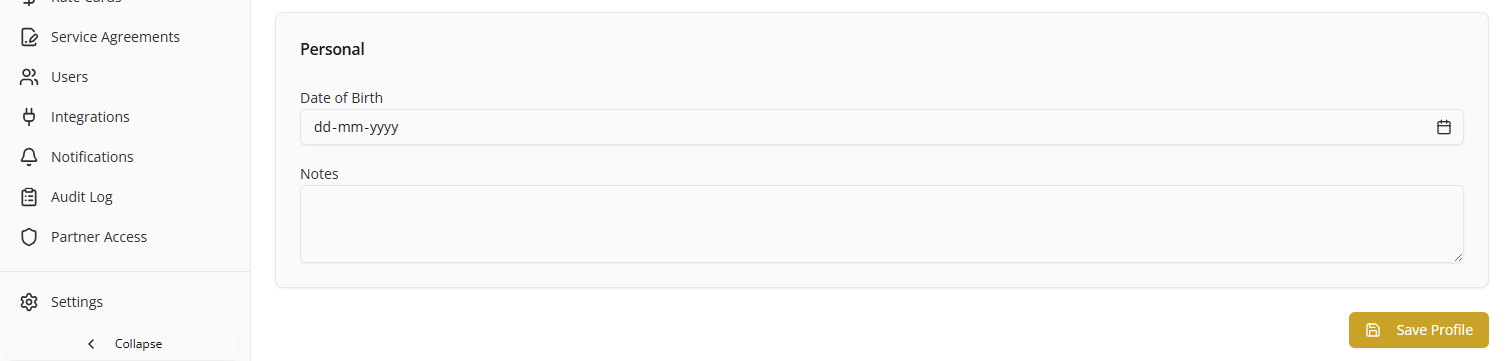The width and height of the screenshot is (1509, 361).
Task: Select Notifications in the sidebar
Action: [92, 157]
